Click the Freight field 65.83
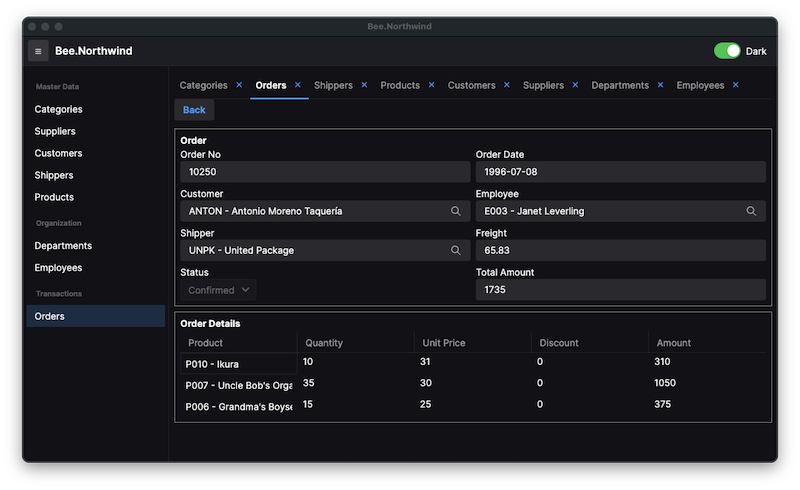The width and height of the screenshot is (800, 490). pyautogui.click(x=620, y=250)
